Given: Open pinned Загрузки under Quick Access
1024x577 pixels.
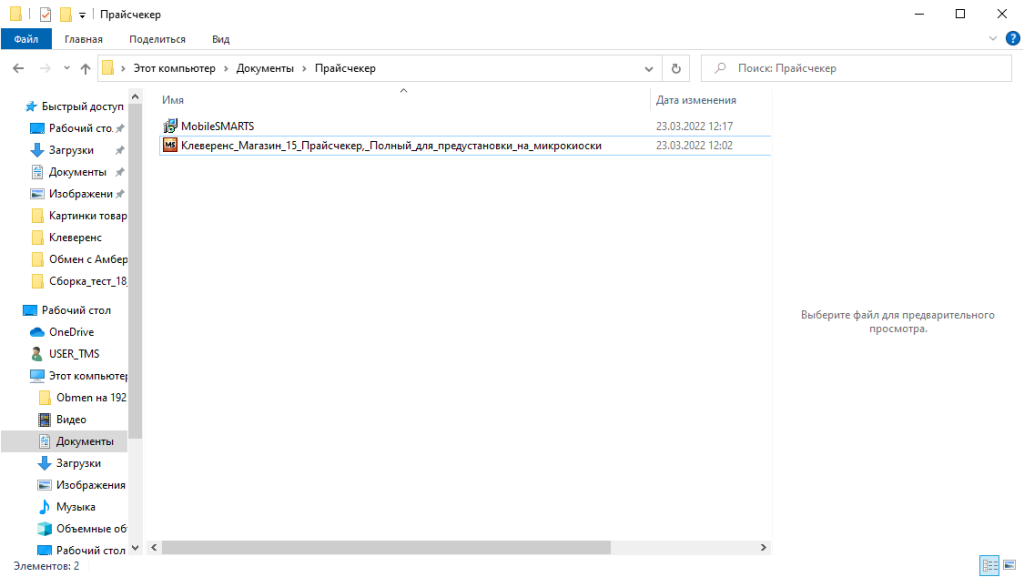Looking at the screenshot, I should [x=71, y=150].
